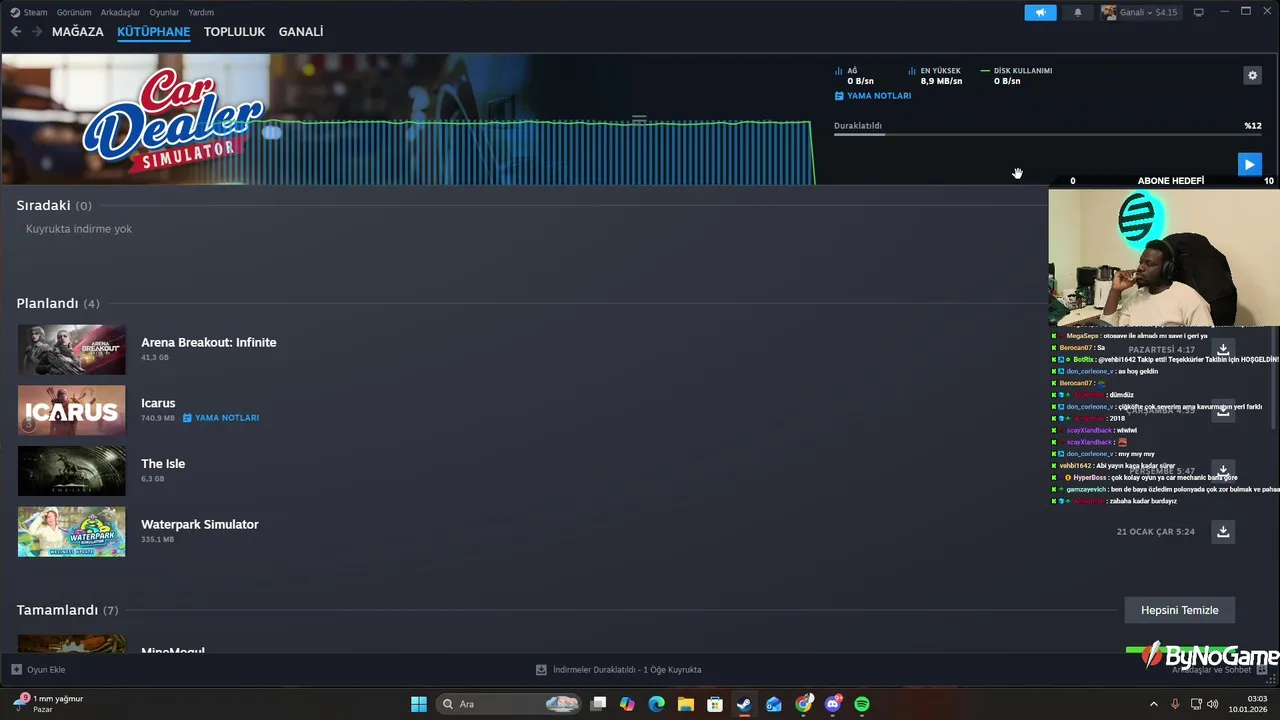Image resolution: width=1280 pixels, height=720 pixels.
Task: Start The Isle download now
Action: tap(1223, 471)
